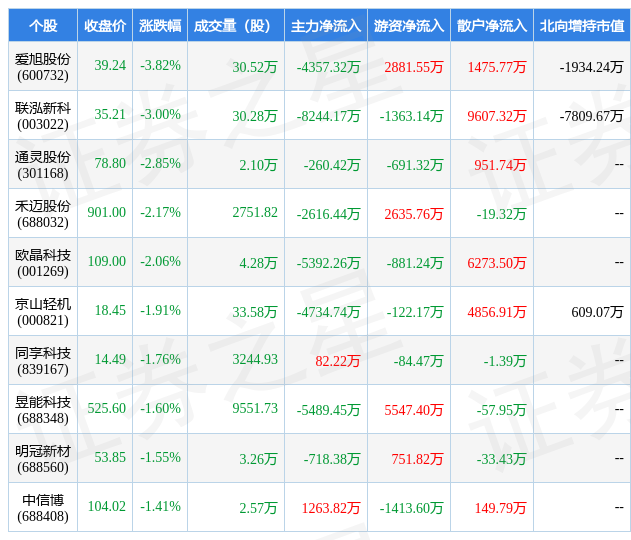
Task: Click main inflow -4357.32万
Action: point(328,67)
